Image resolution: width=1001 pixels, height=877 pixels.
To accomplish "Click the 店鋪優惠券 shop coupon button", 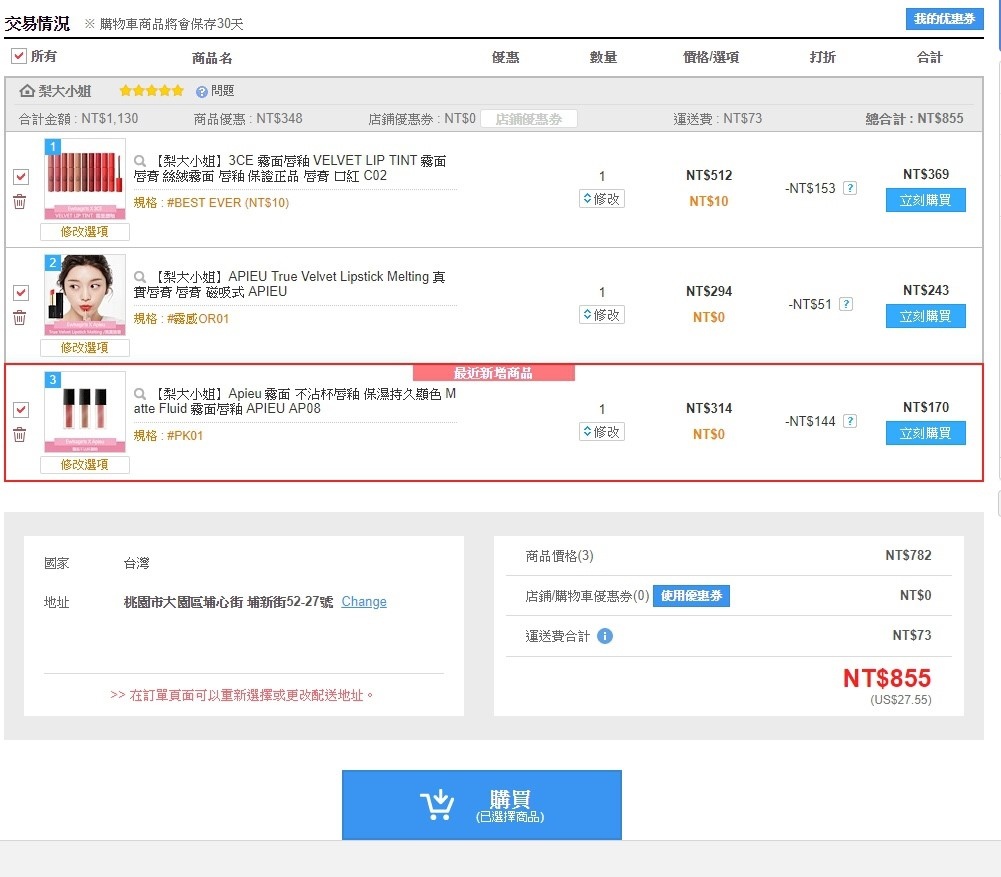I will (x=529, y=119).
